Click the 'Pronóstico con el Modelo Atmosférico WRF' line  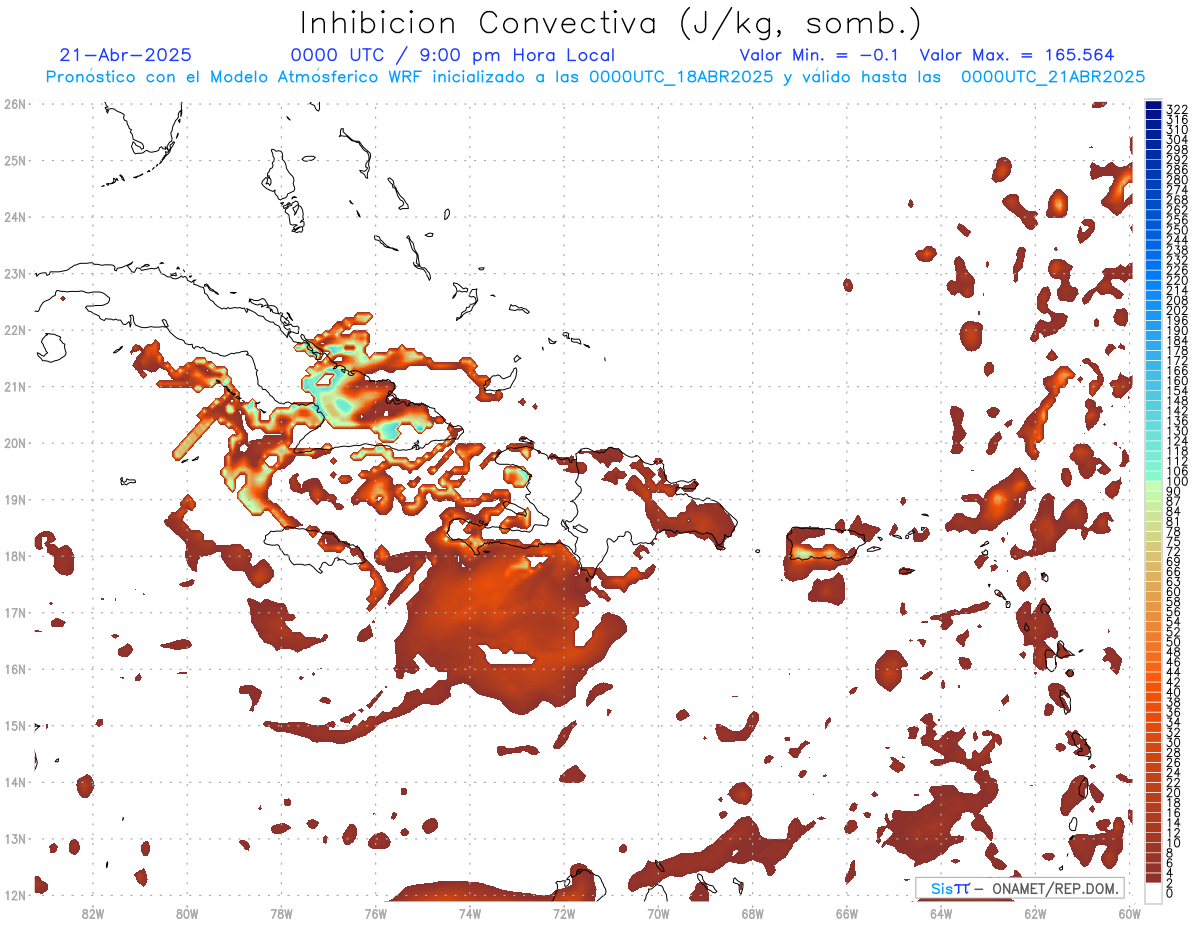(x=595, y=77)
